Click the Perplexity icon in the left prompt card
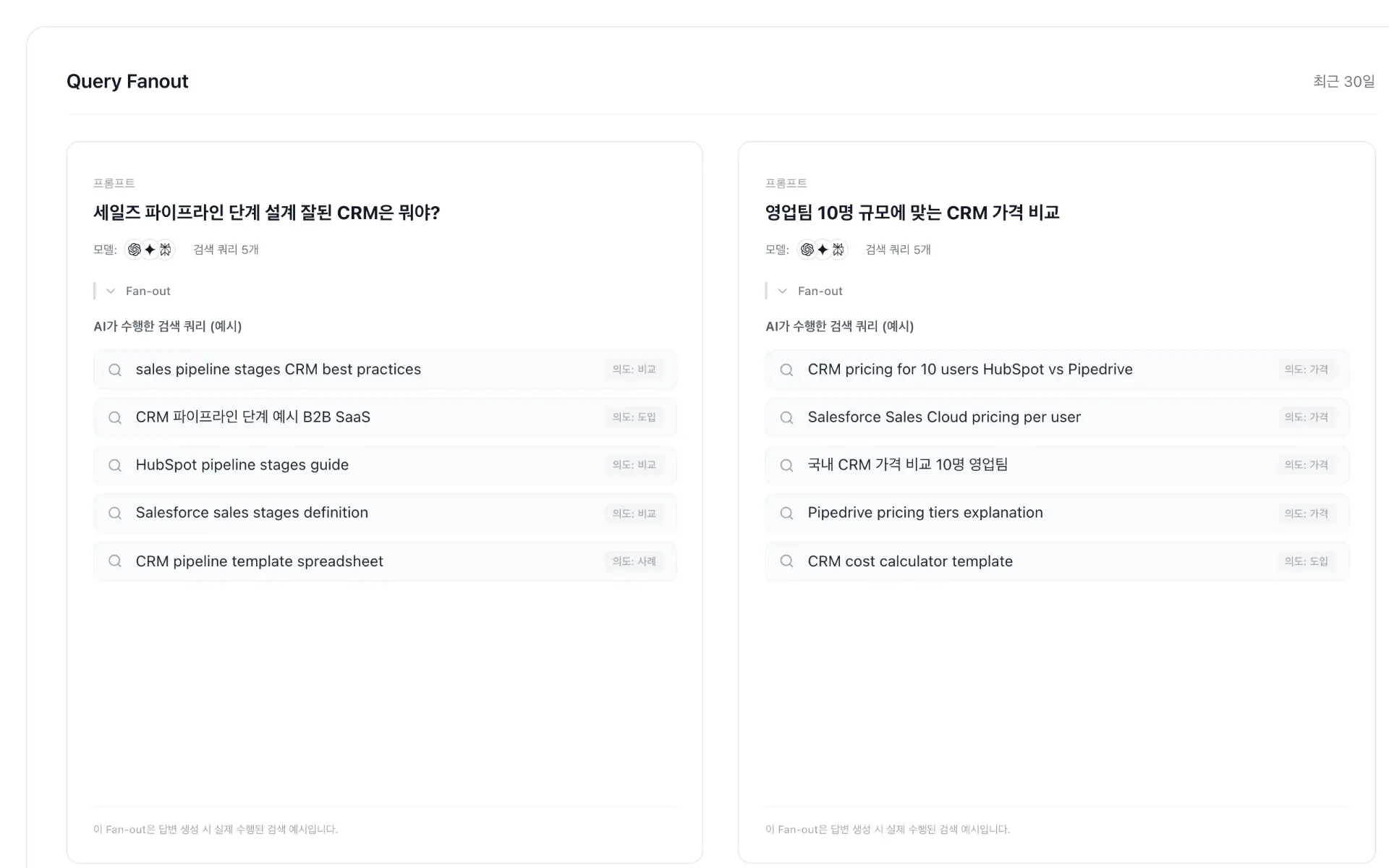 pos(166,250)
